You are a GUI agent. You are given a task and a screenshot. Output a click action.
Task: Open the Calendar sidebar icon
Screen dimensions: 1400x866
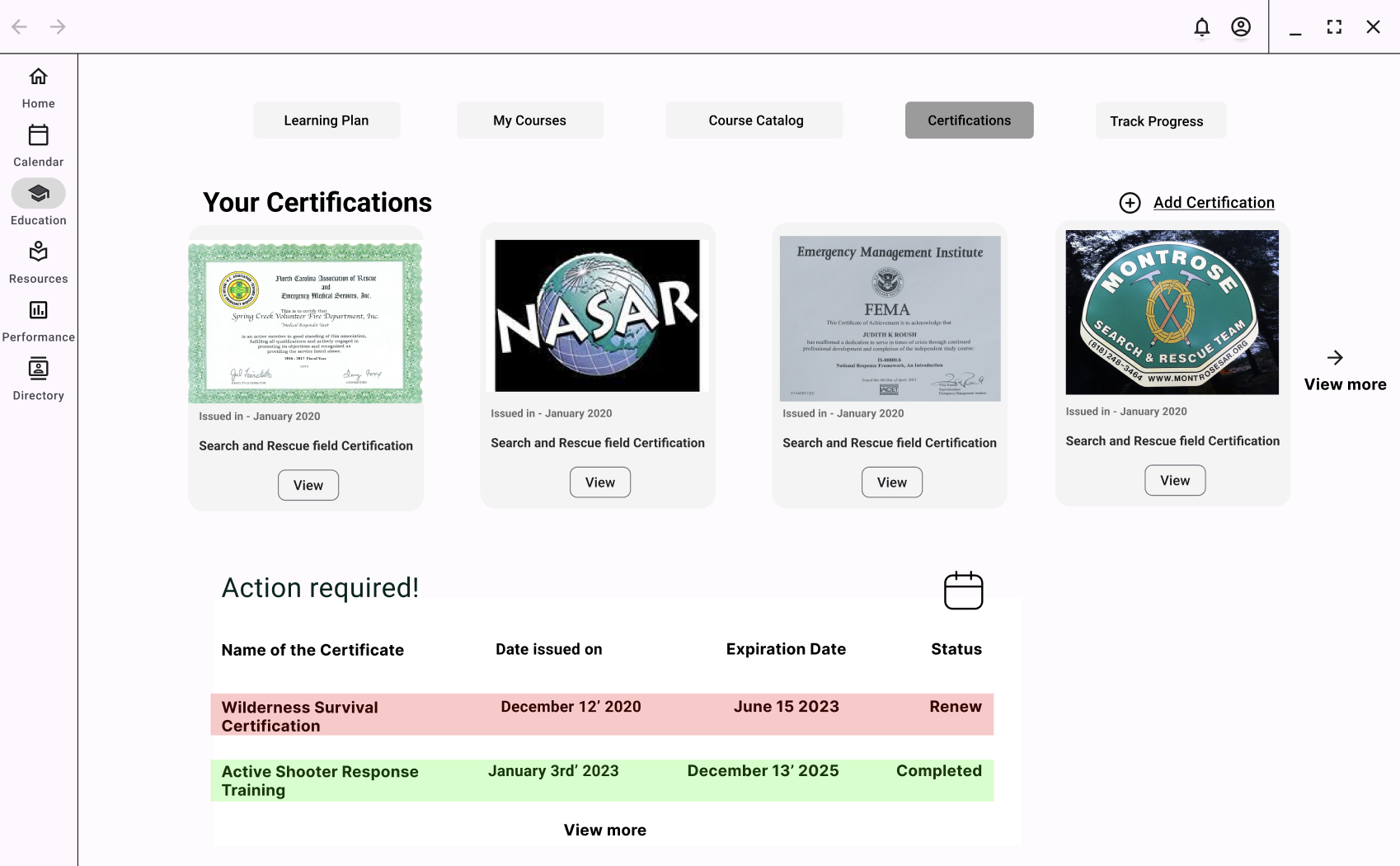pos(38,135)
